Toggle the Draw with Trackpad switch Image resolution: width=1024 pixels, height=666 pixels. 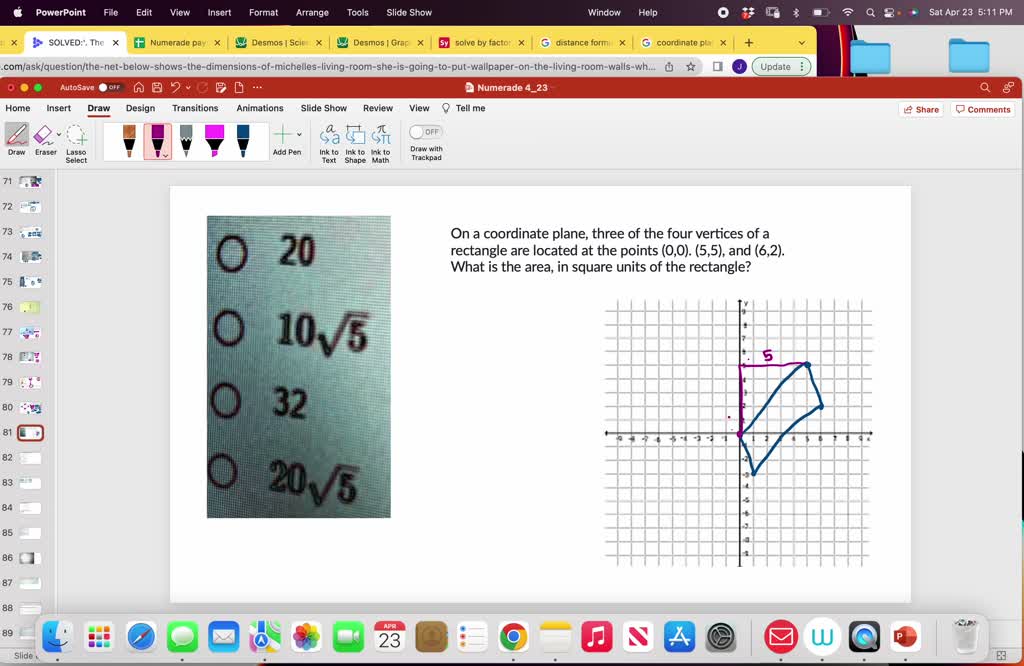coord(426,131)
